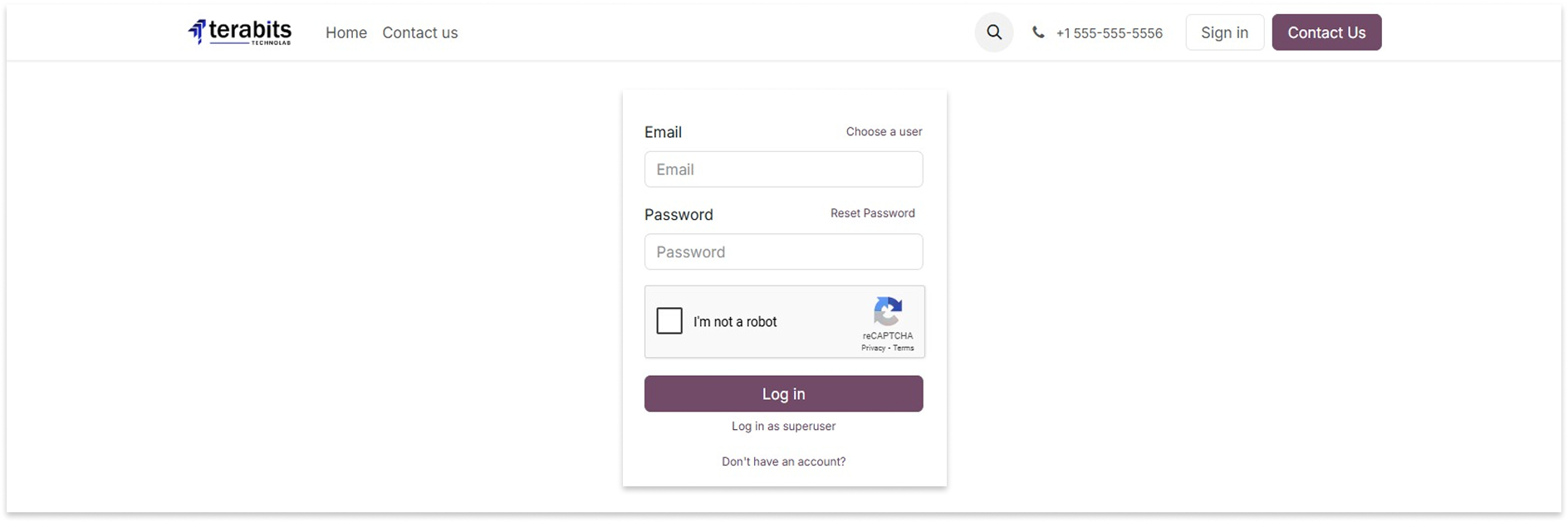Open the Contact us nav item

point(420,32)
